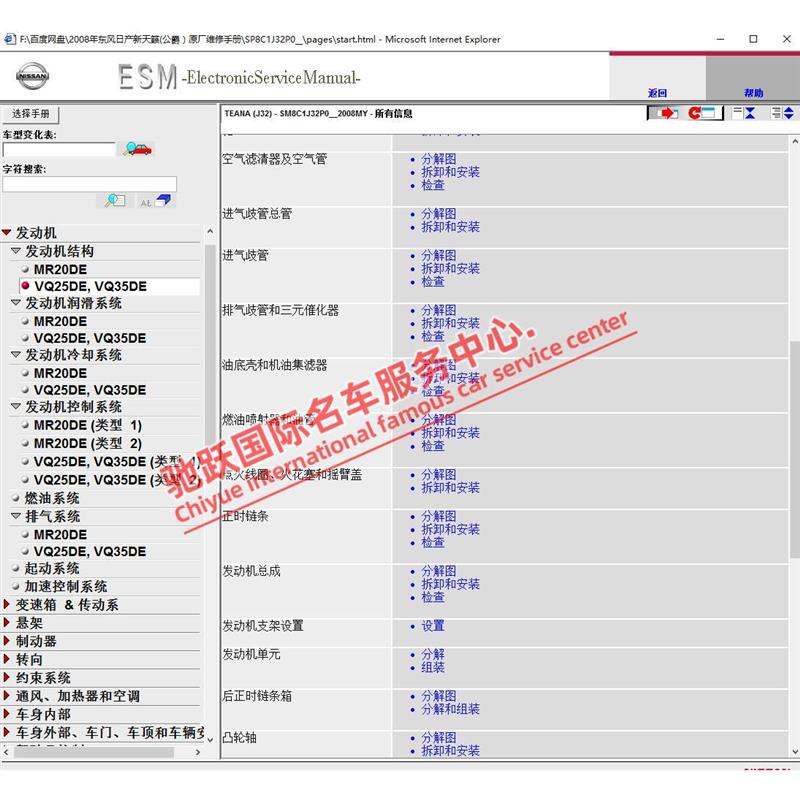Select MR20DE (类型 1) item
The width and height of the screenshot is (800, 800).
pos(88,425)
